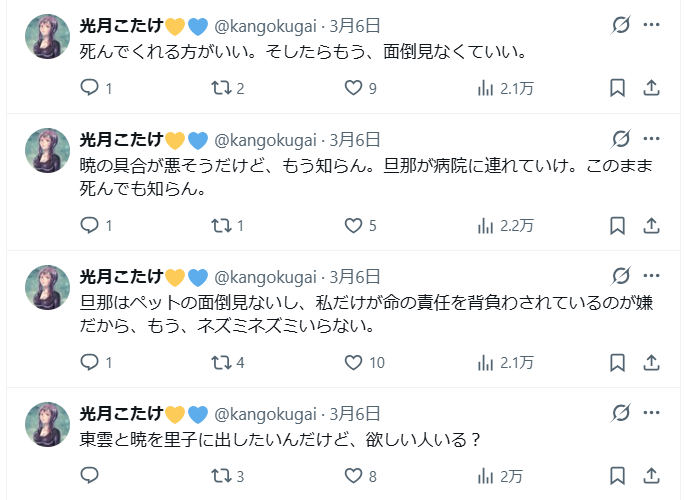The image size is (684, 500).
Task: Like the second post with 5 likes
Action: pos(353,225)
